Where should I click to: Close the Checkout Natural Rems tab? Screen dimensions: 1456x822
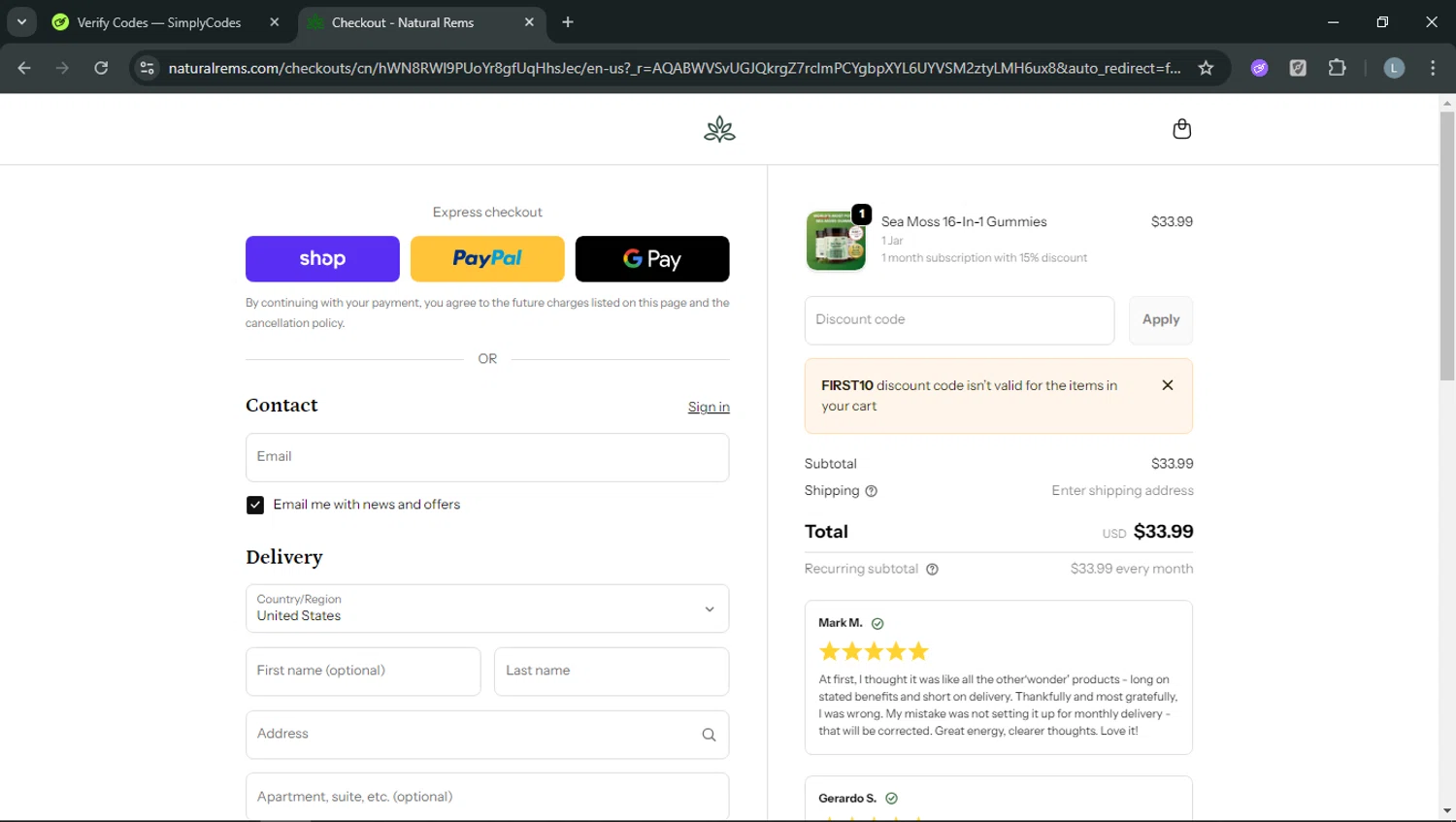[x=529, y=22]
